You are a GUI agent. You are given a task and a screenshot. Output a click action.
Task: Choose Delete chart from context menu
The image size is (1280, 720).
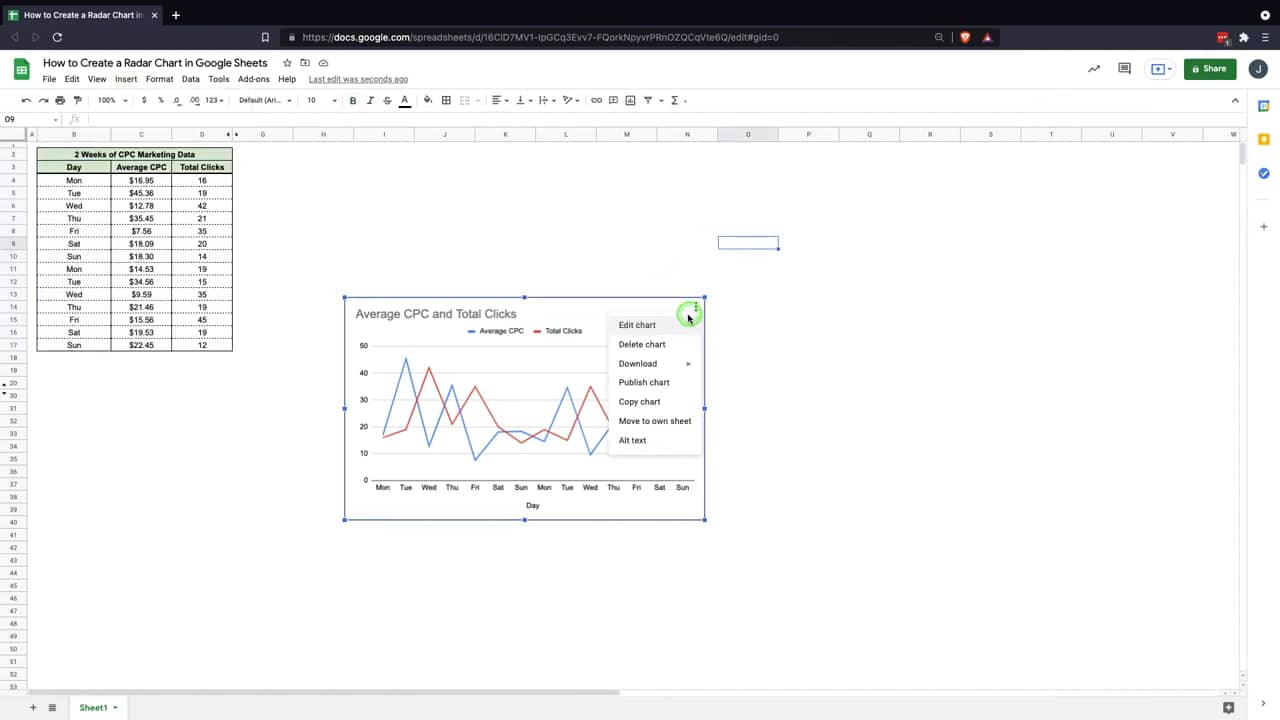[654, 344]
